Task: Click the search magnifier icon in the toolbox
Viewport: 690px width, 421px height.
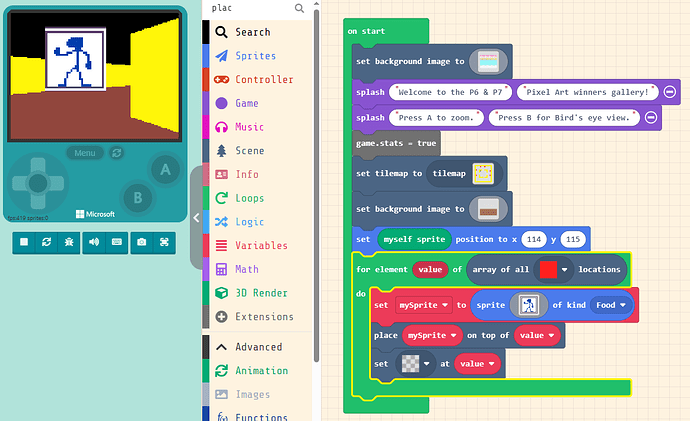Action: click(299, 8)
